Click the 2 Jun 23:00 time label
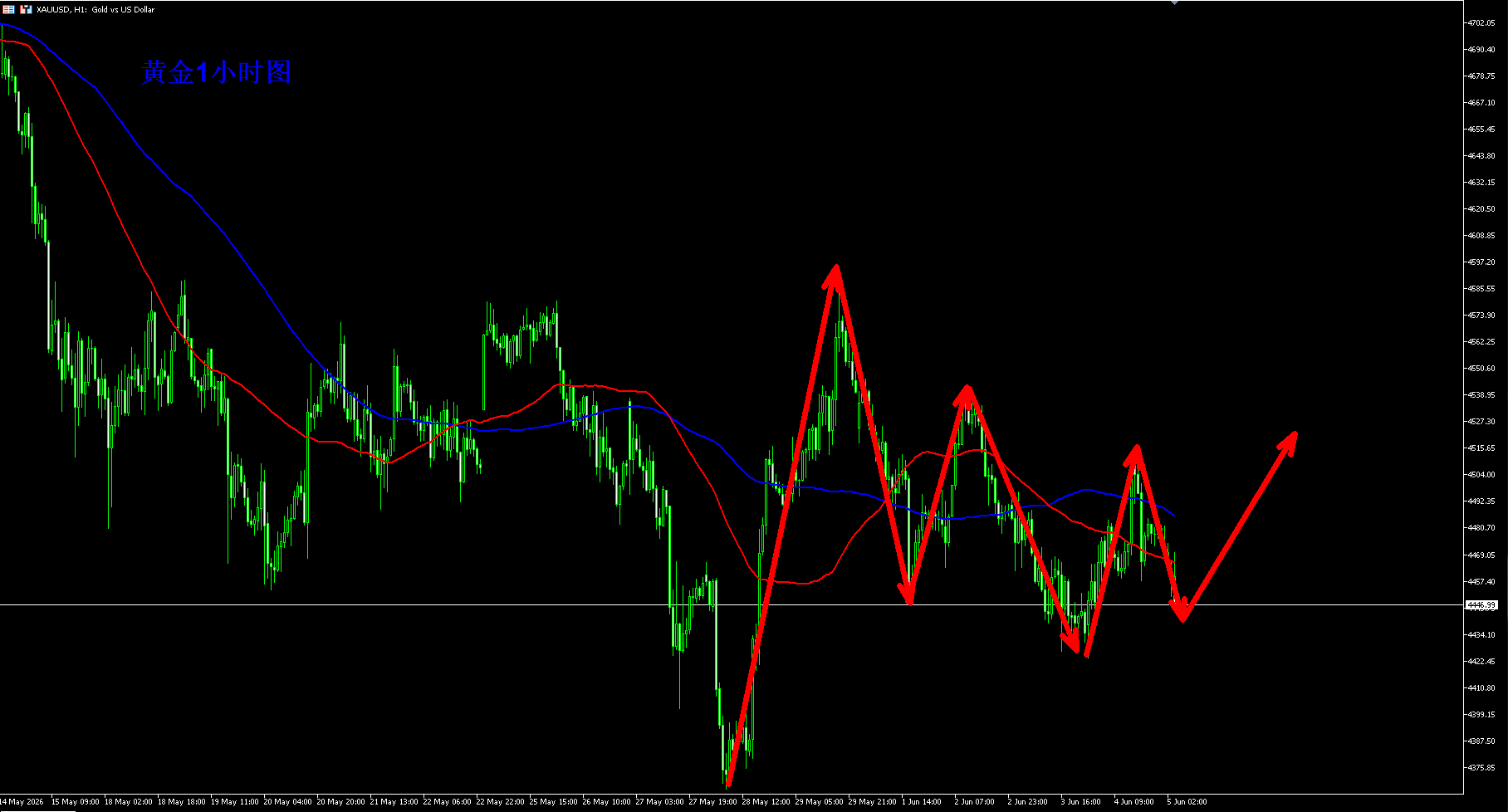The height and width of the screenshot is (812, 1508). tap(1027, 802)
